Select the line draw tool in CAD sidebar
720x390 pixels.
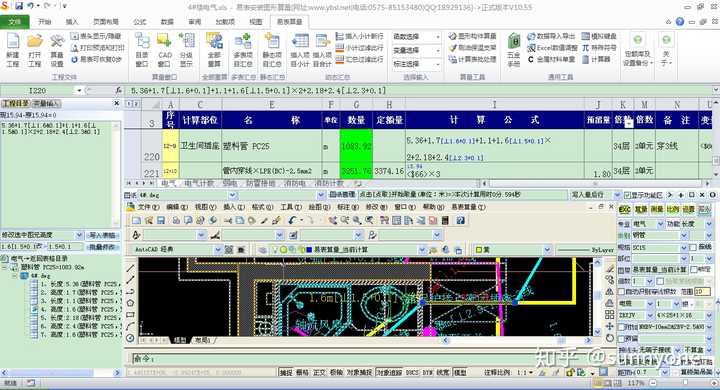[130, 268]
